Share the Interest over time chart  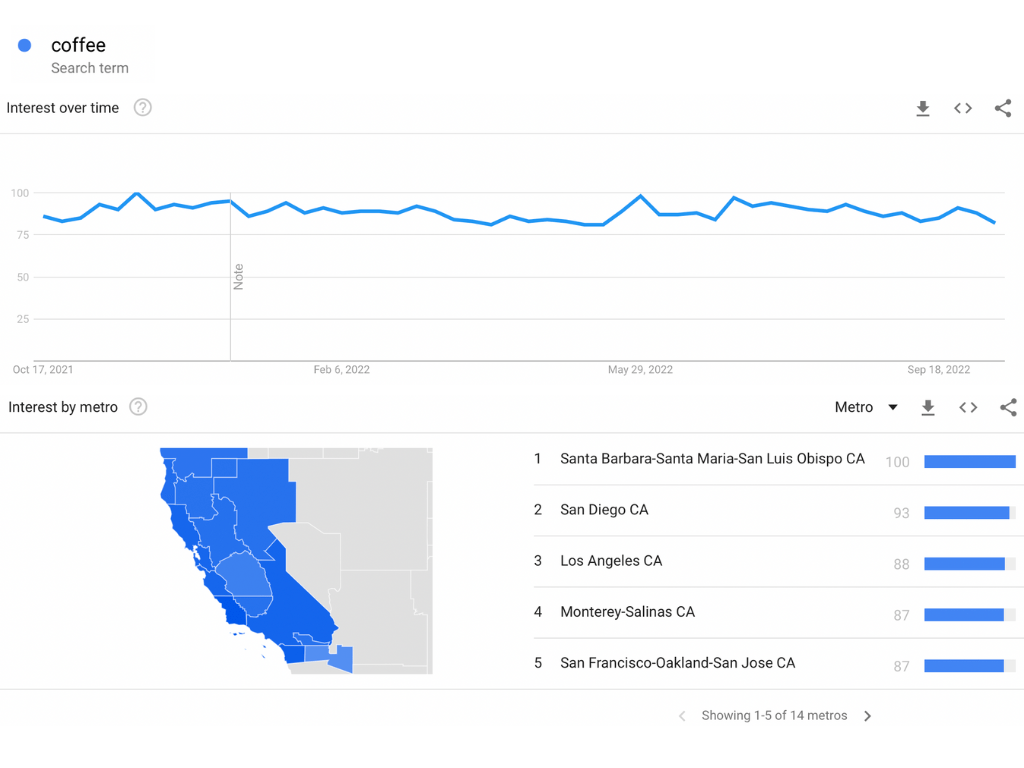point(1003,108)
